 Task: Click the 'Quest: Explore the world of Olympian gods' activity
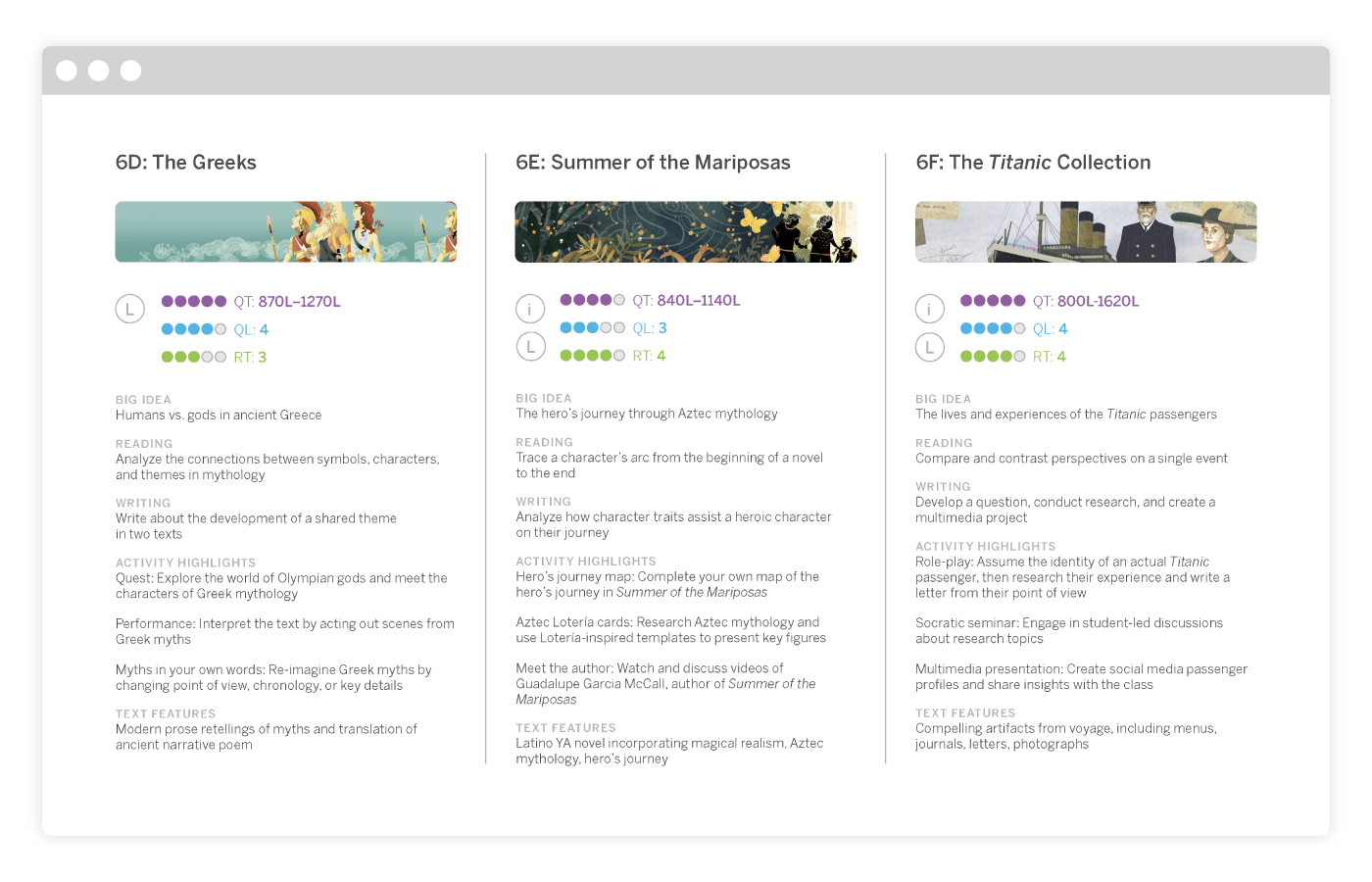point(281,586)
